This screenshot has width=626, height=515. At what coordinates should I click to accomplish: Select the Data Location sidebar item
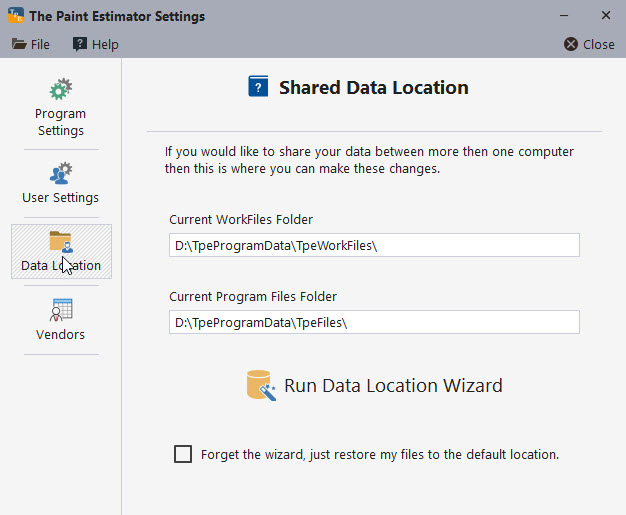(x=61, y=251)
